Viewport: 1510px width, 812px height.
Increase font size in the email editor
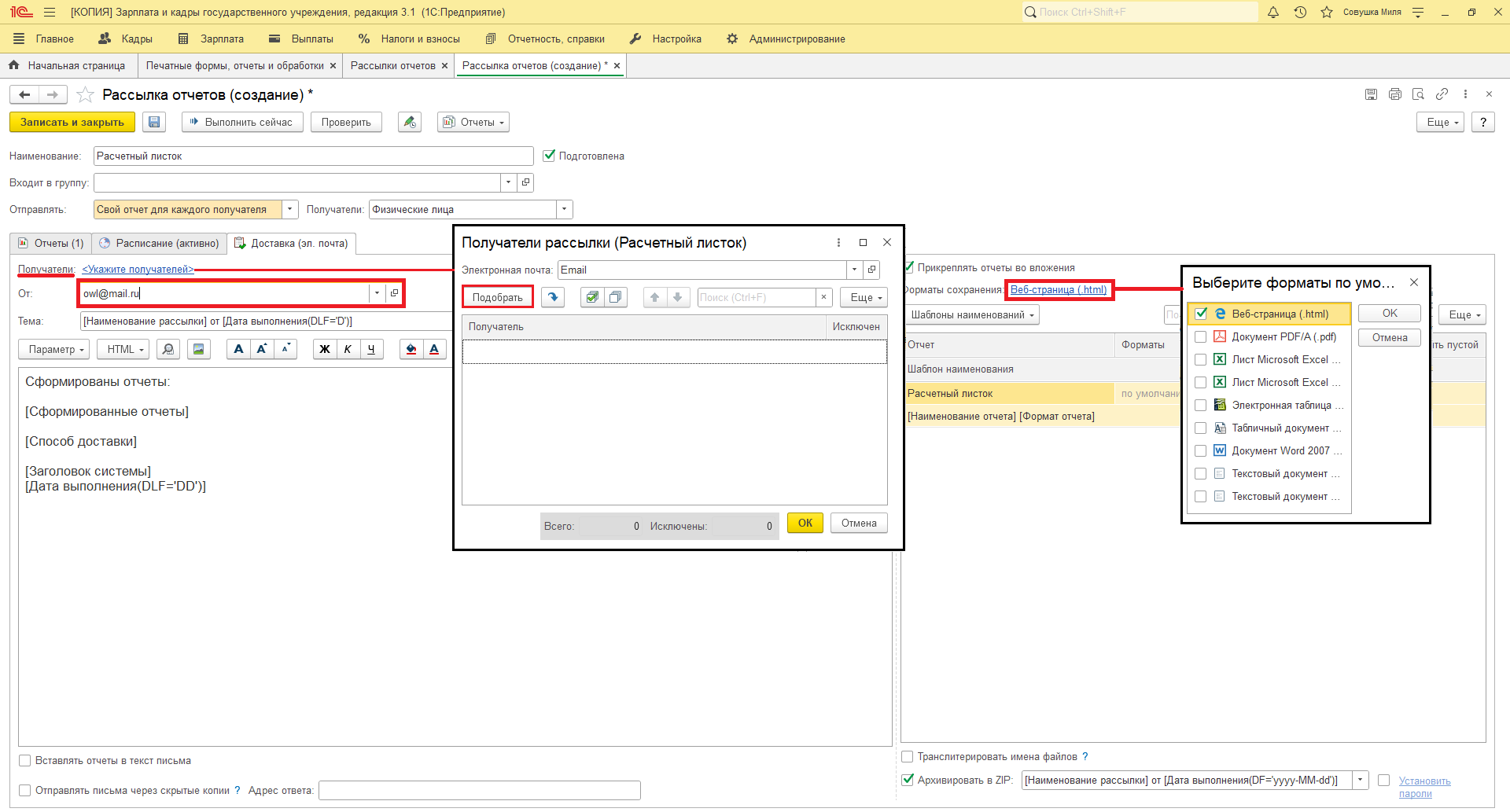point(262,349)
